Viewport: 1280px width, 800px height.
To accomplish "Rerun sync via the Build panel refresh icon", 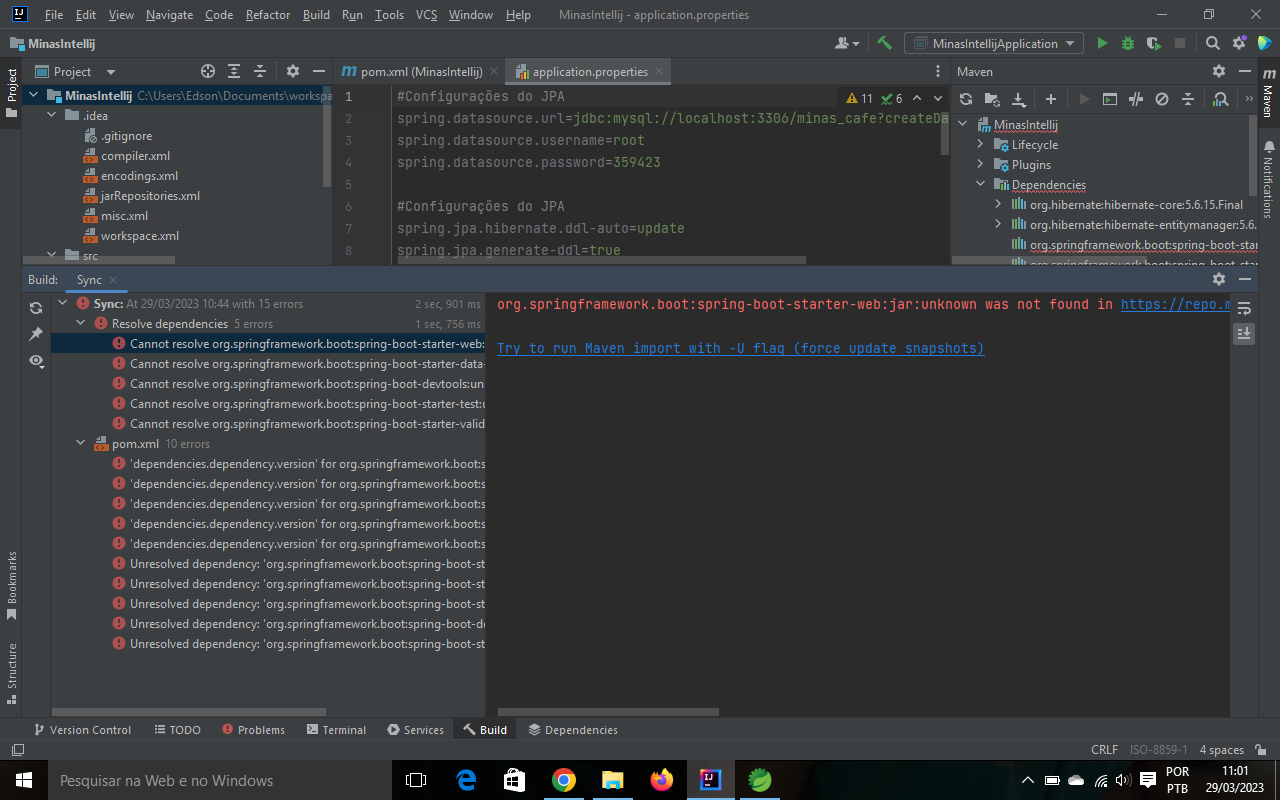I will coord(36,308).
